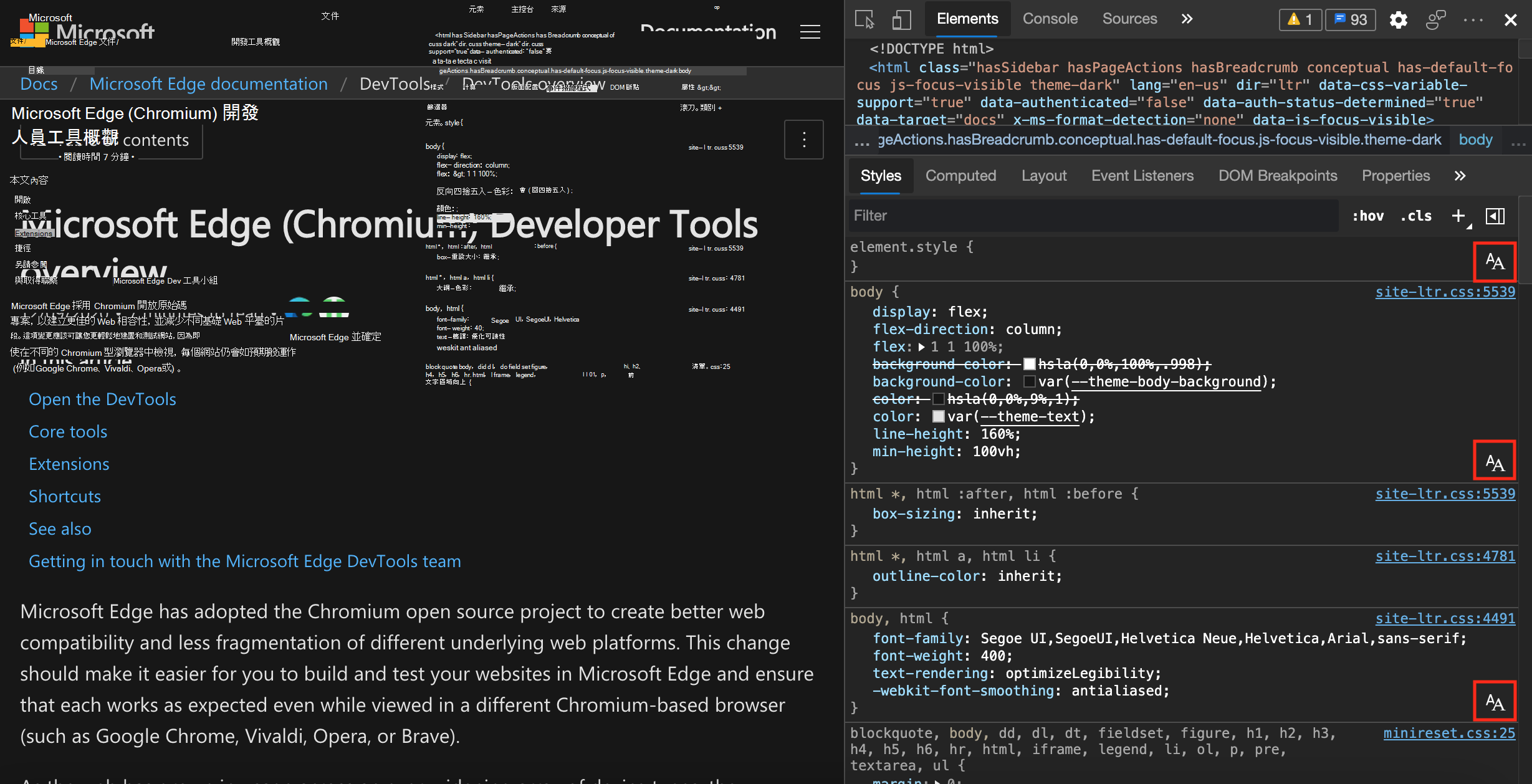Click the Docs breadcrumb link
The width and height of the screenshot is (1532, 784).
39,84
